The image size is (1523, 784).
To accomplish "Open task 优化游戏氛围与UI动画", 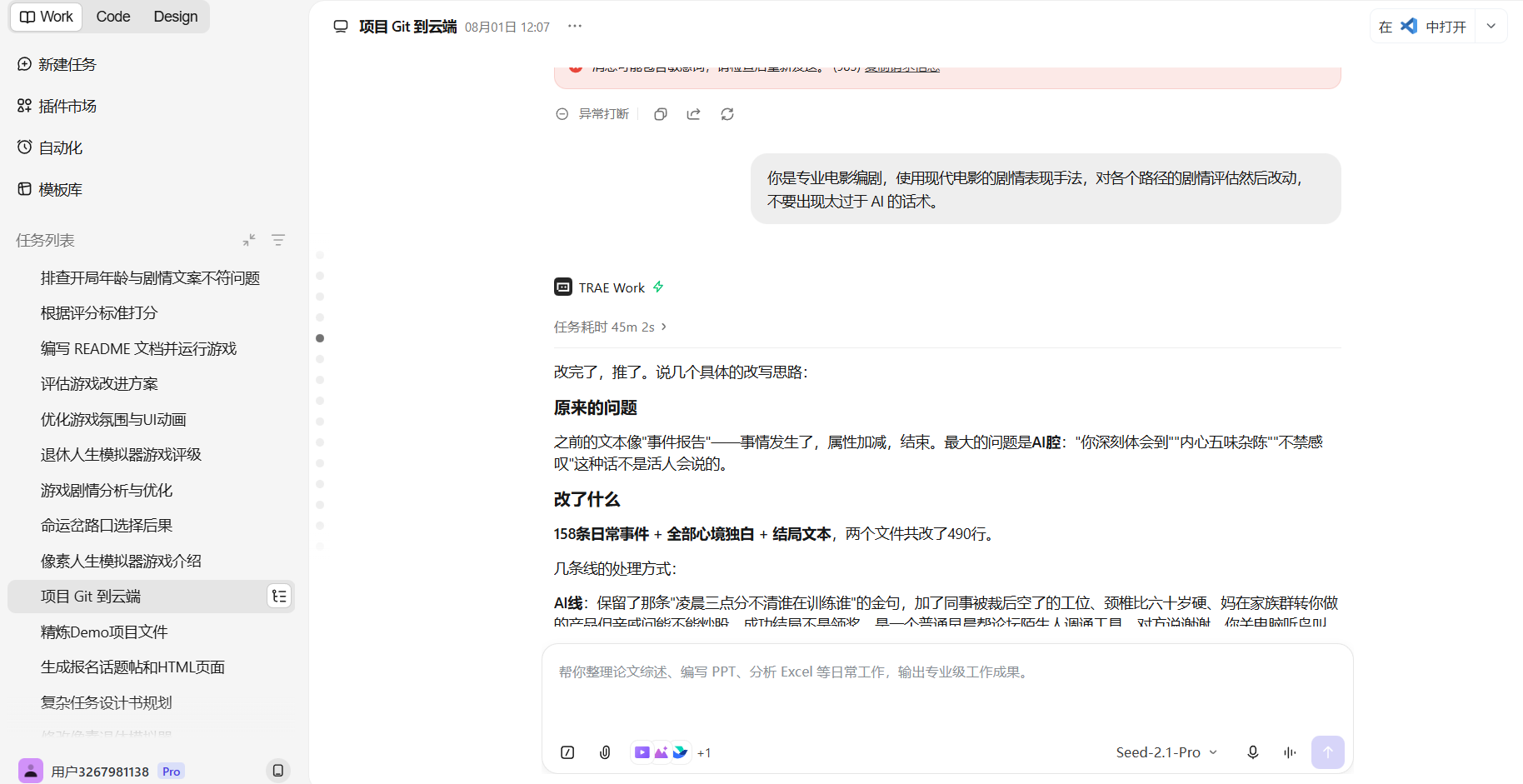I will tap(151, 419).
